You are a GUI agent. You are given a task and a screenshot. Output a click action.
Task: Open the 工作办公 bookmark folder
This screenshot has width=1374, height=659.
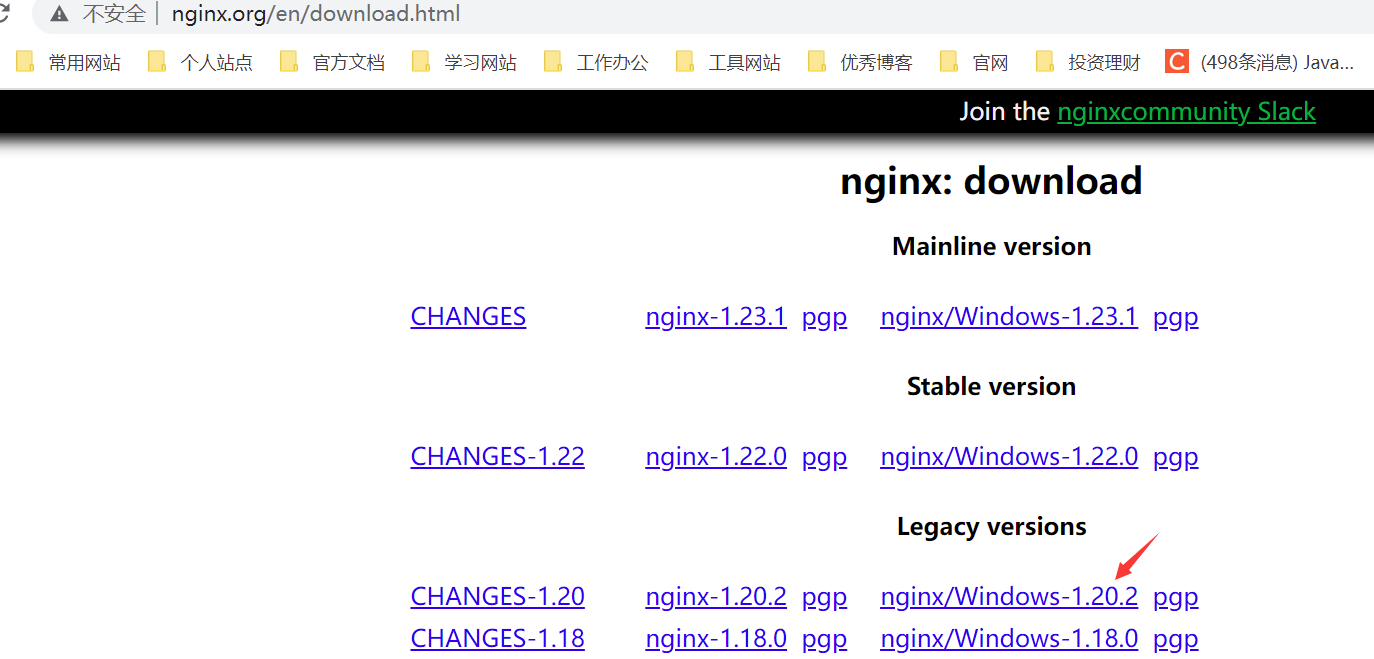point(596,62)
